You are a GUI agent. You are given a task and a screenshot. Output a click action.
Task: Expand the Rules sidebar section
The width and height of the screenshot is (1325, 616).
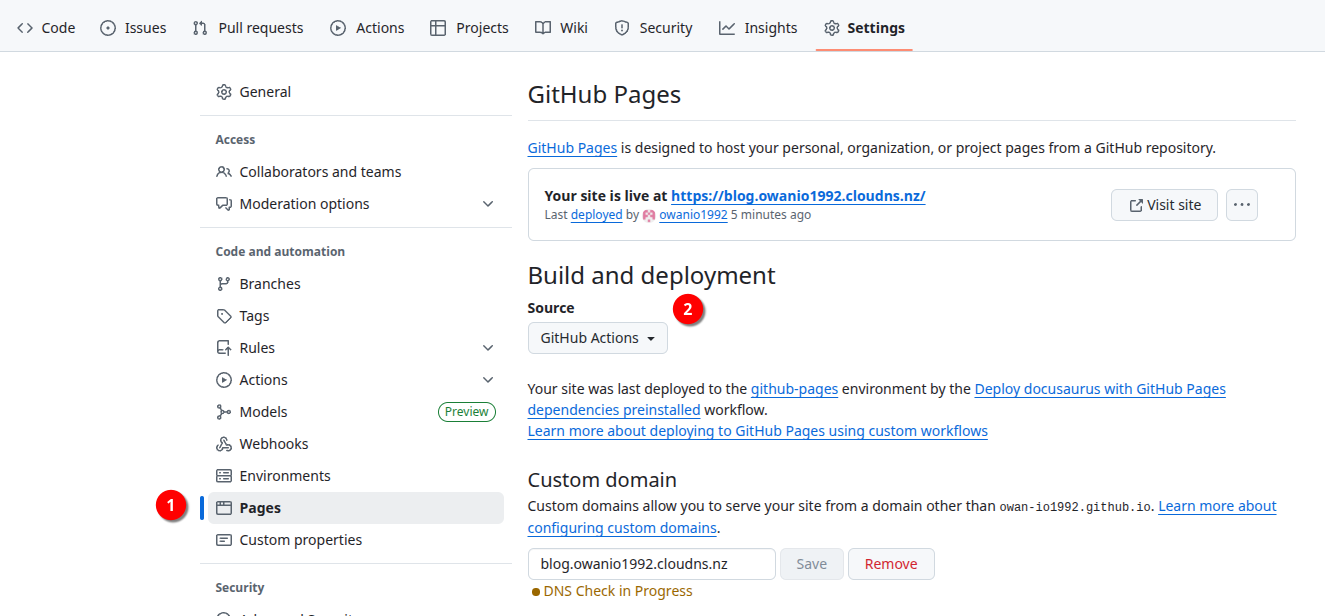[488, 348]
